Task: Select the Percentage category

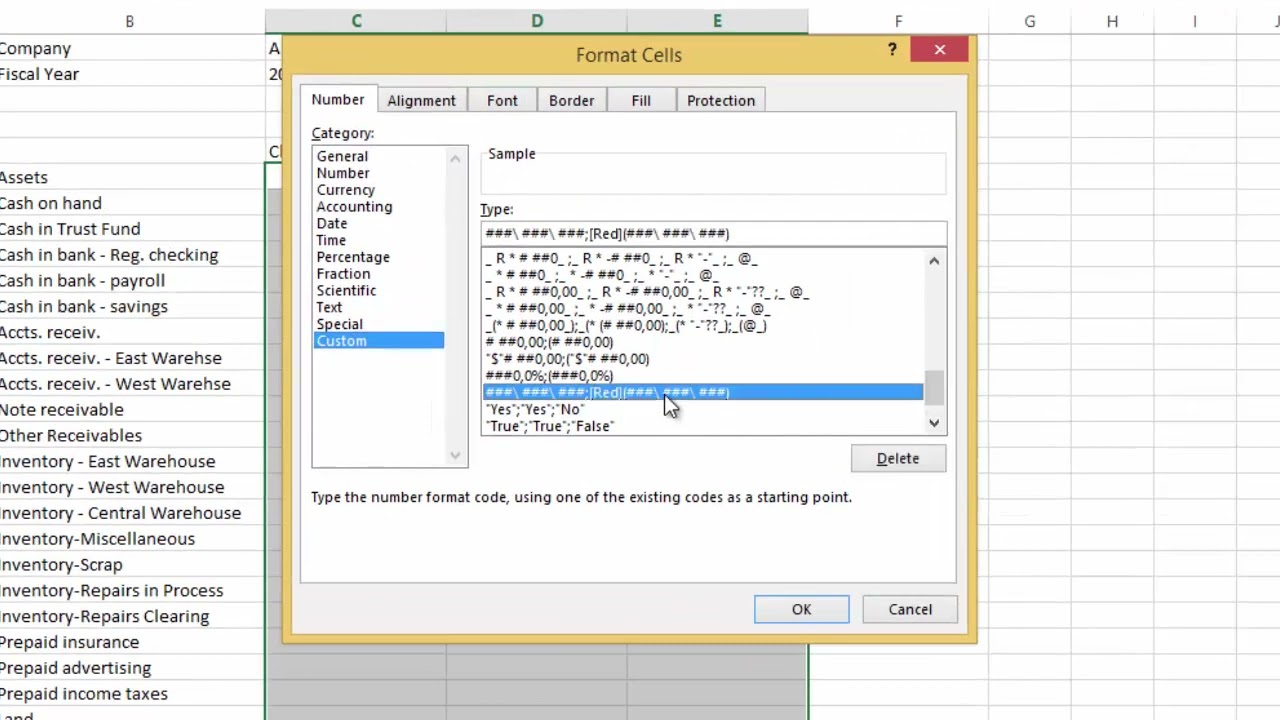Action: [379, 257]
